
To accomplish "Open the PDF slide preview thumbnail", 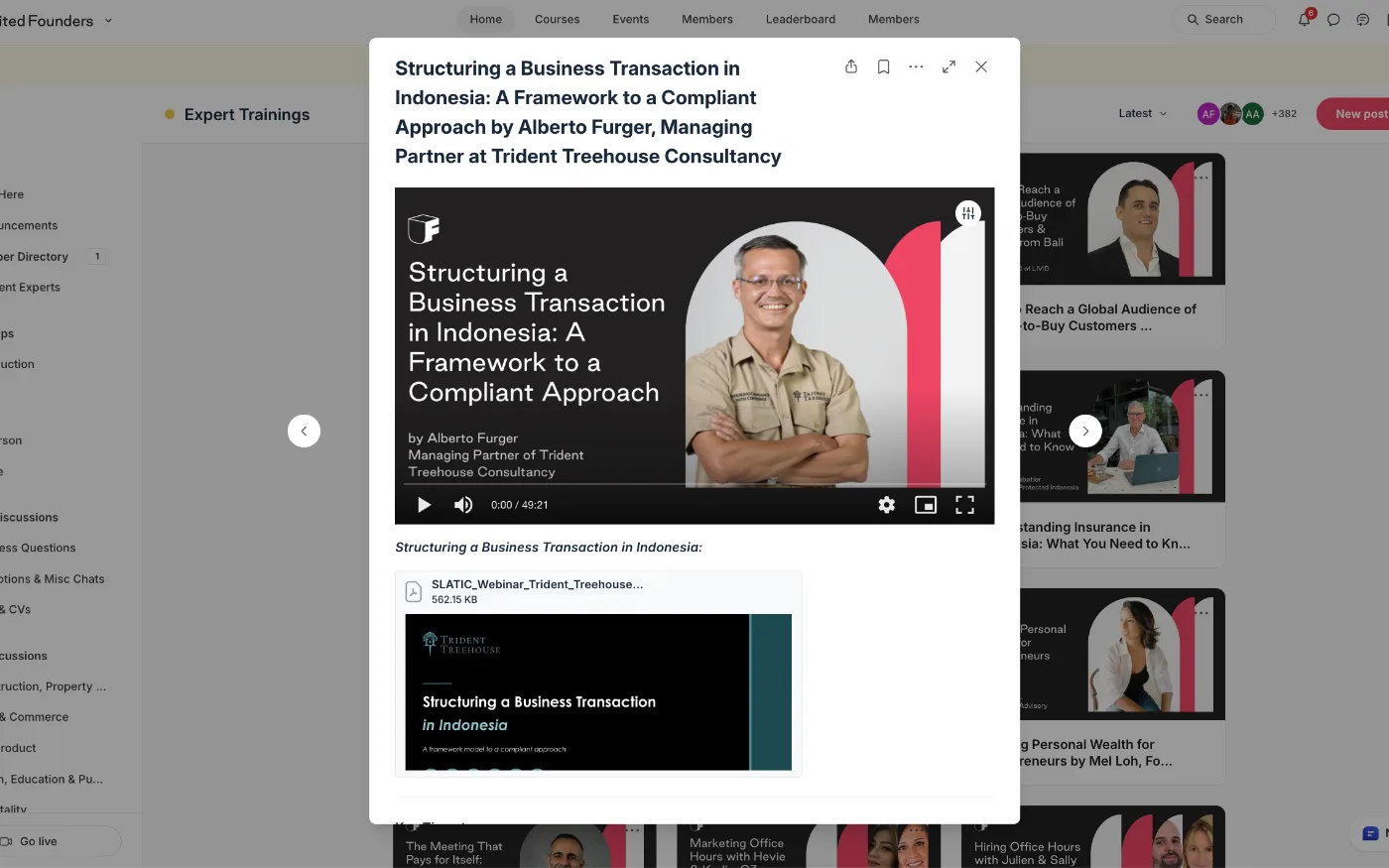I will click(598, 691).
